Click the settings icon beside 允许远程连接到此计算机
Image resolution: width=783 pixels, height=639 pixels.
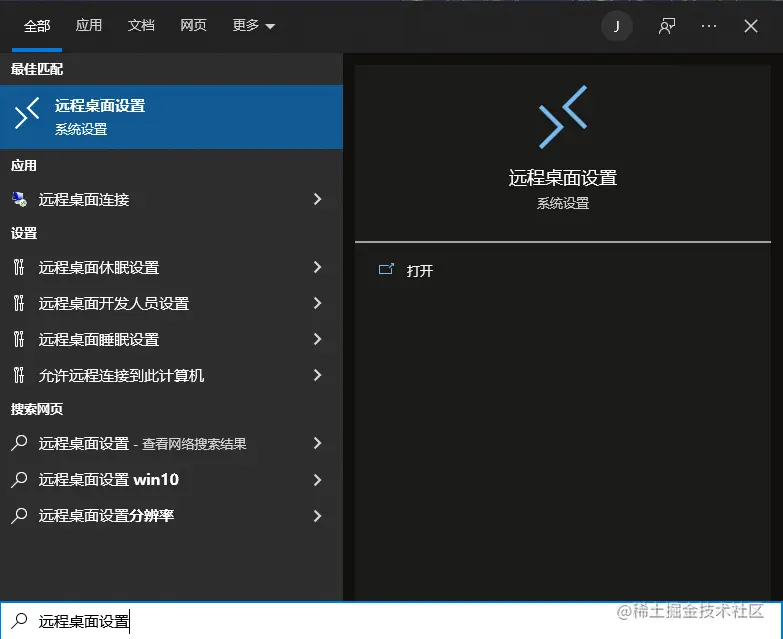[19, 375]
